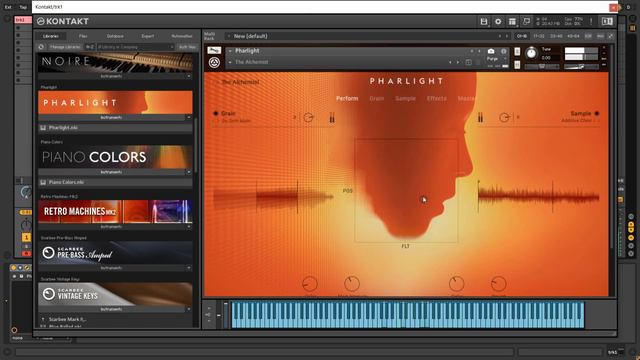The width and height of the screenshot is (640, 360).
Task: Toggle the AUX button in multi rack
Action: coord(600,36)
